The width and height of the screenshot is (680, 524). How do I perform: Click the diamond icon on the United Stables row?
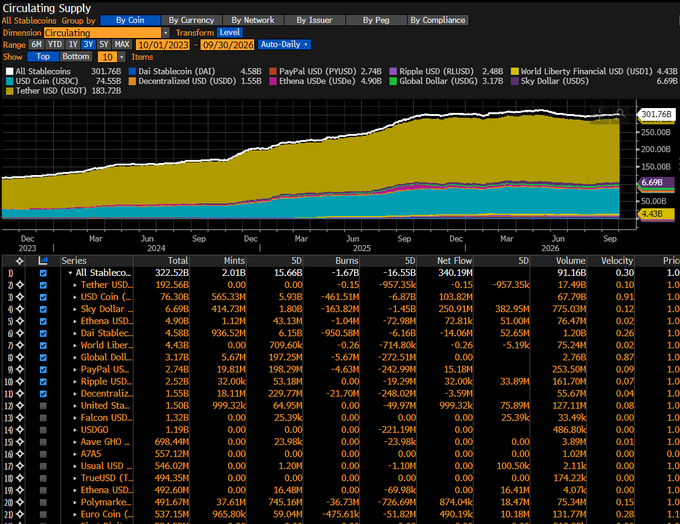coord(20,406)
